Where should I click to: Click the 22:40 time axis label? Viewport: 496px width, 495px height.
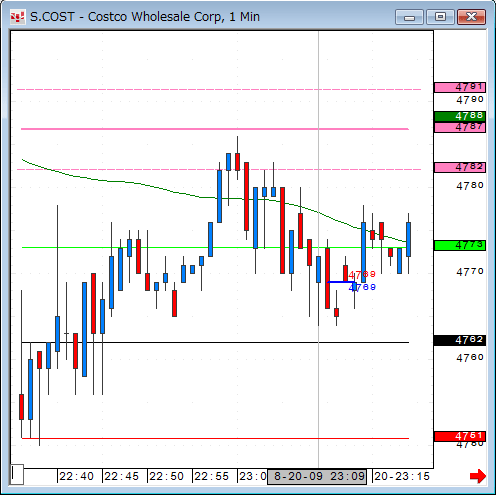pos(77,476)
